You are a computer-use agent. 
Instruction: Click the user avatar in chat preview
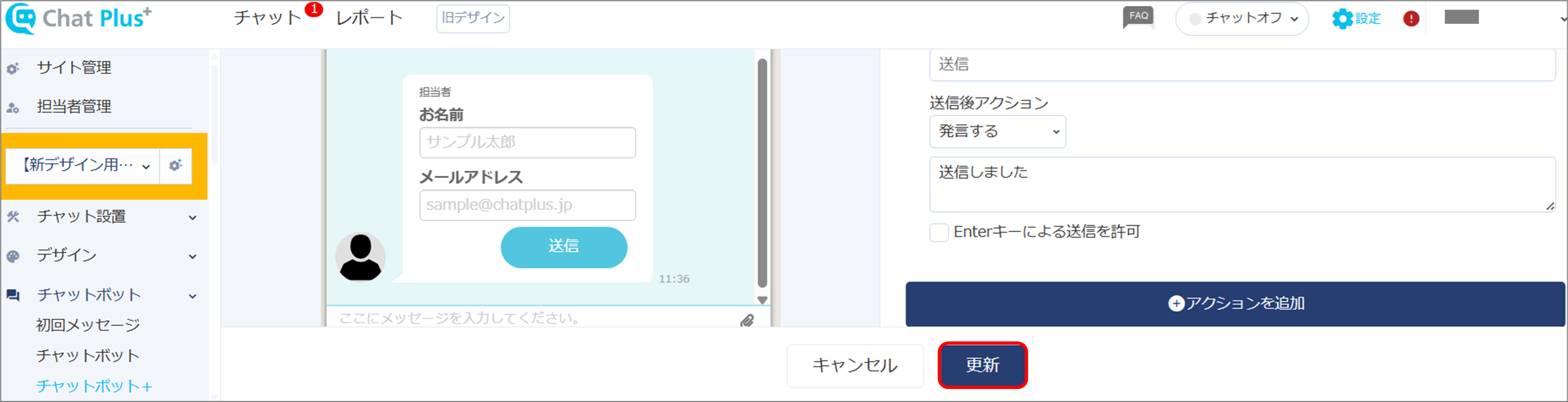tap(360, 257)
